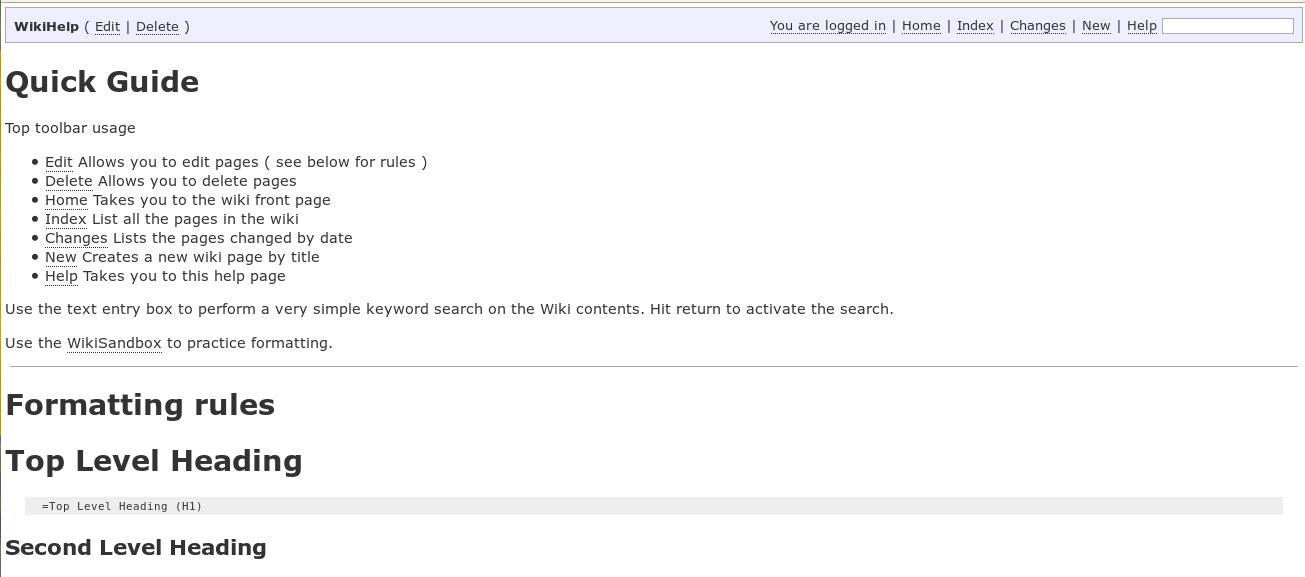Screen dimensions: 1305x577
Task: Open the Edit link in the top toolbar
Action: 106,26
